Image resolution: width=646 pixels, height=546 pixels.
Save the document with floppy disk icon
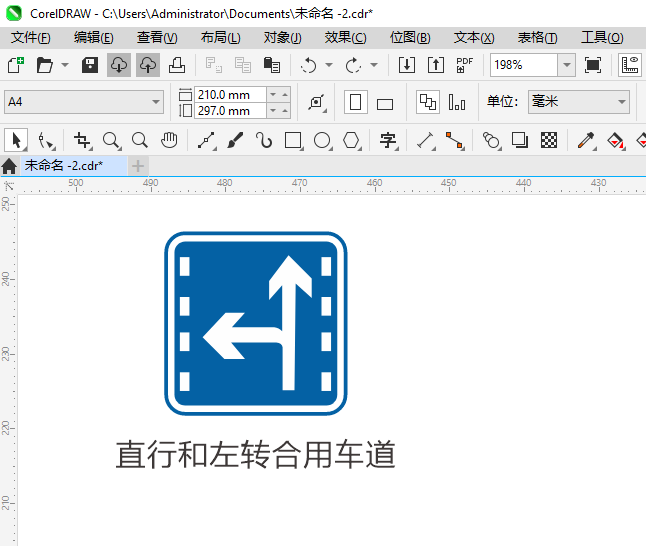pyautogui.click(x=89, y=65)
